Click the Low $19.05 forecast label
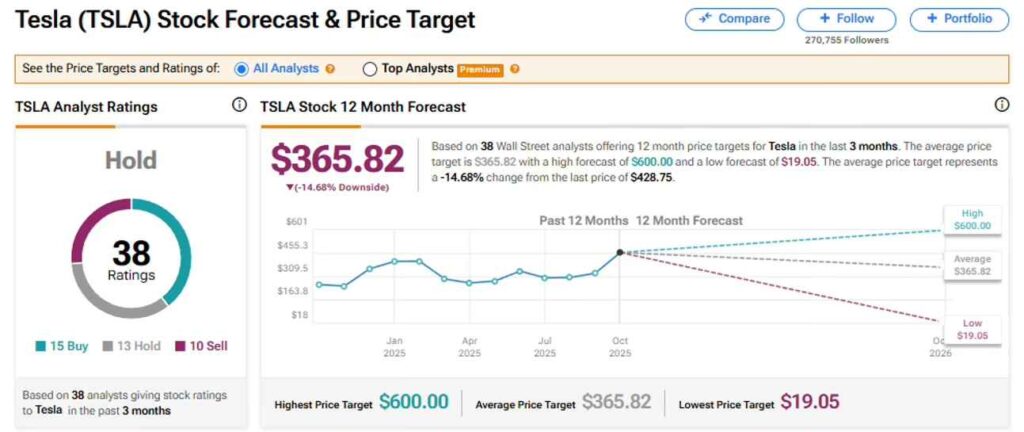This screenshot has width=1024, height=432. (x=971, y=329)
